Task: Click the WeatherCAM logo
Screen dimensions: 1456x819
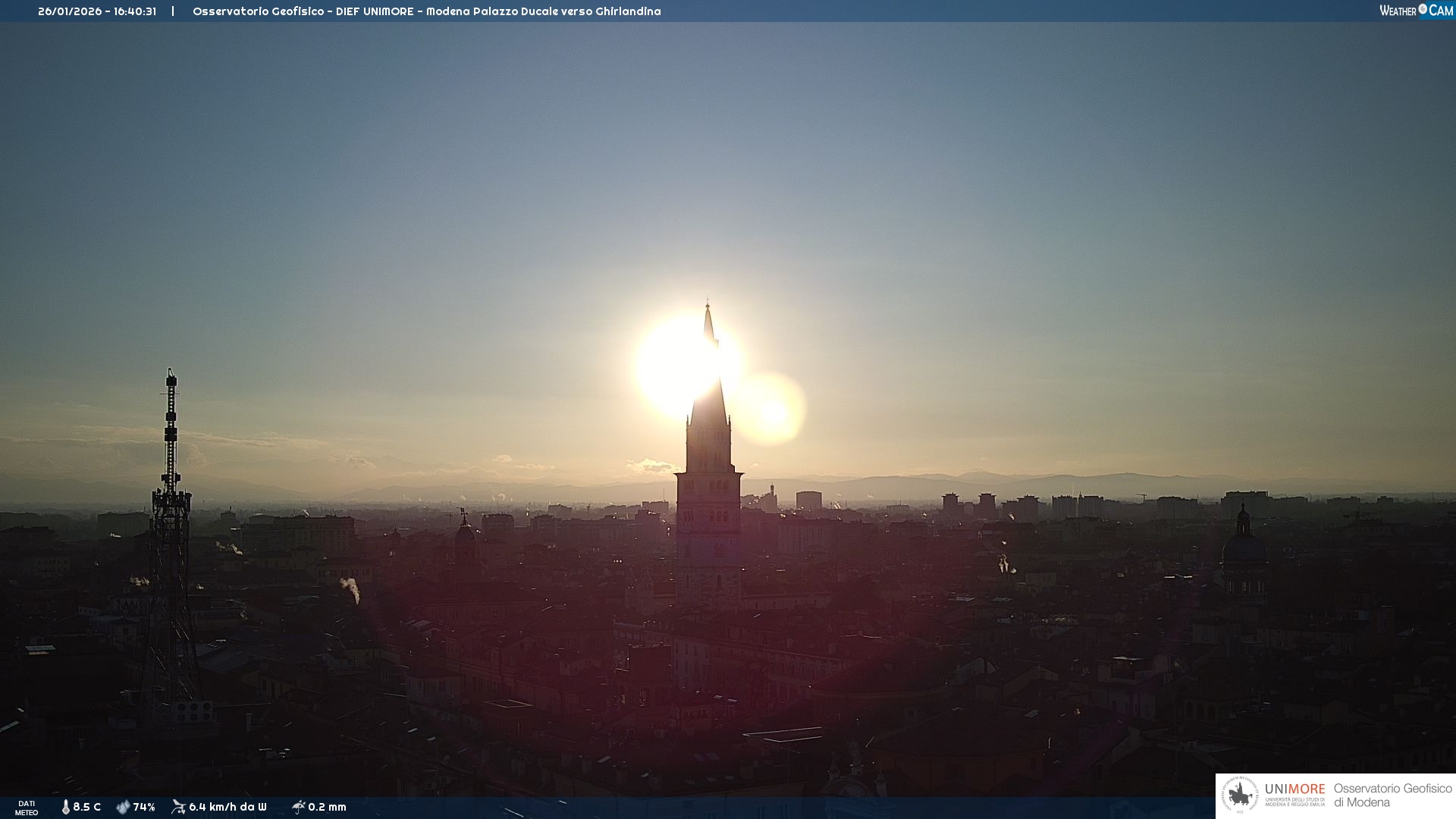Action: click(1416, 10)
